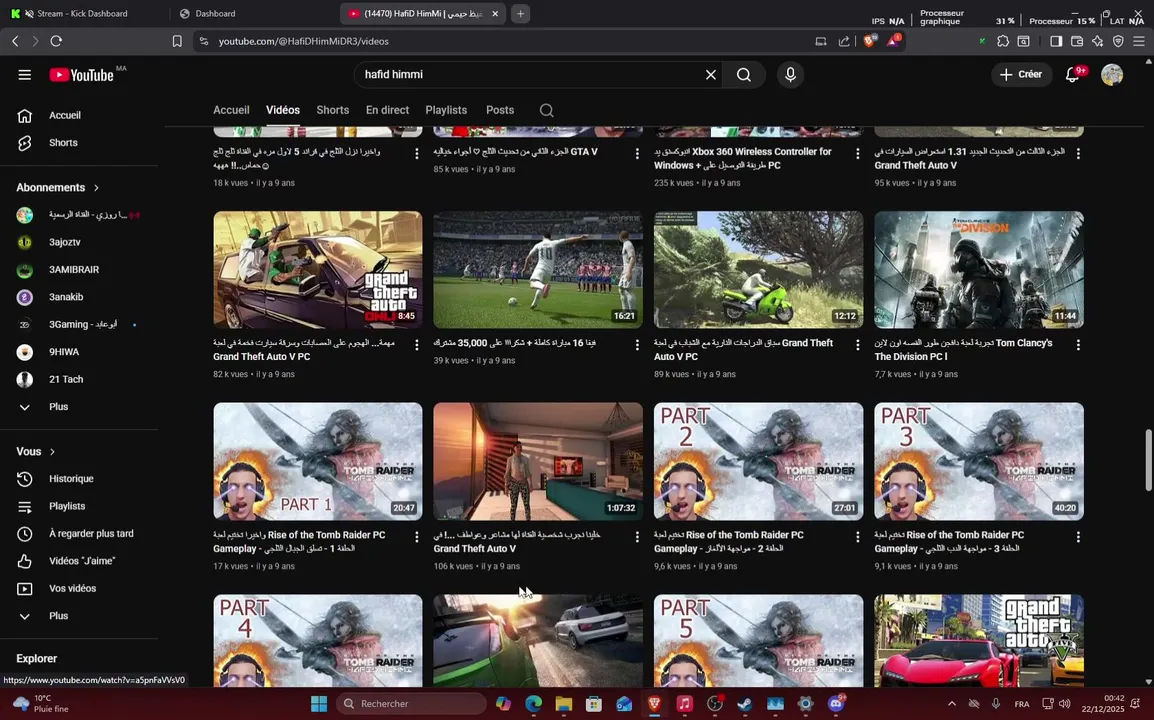
Task: Open the notifications bell
Action: tap(1072, 75)
